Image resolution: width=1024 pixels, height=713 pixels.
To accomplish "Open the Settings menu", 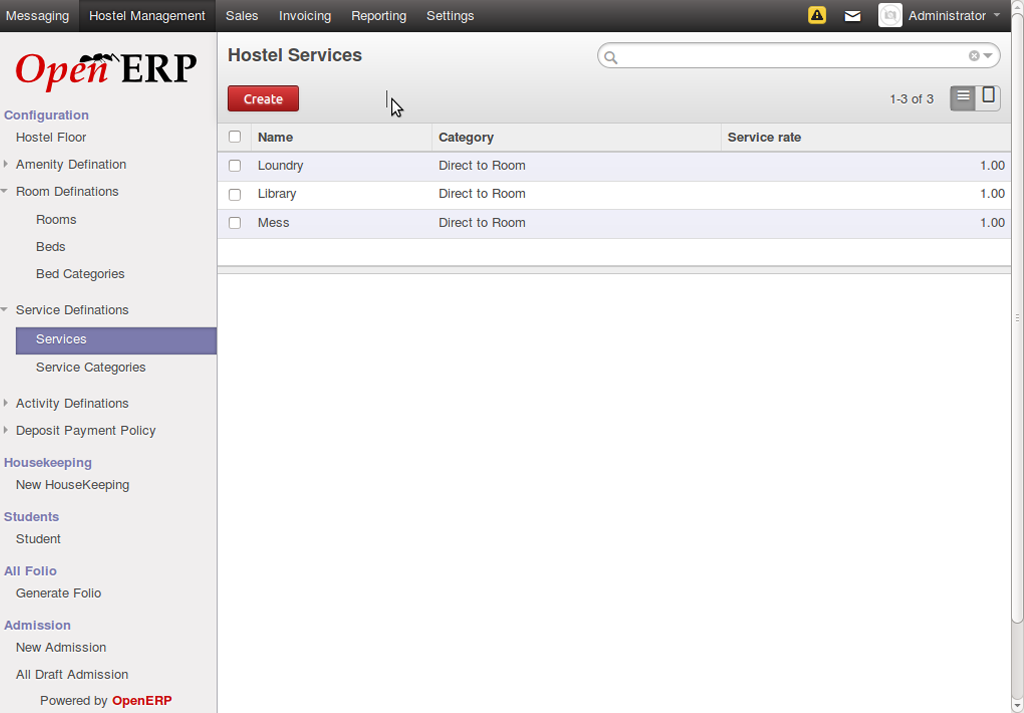I will tap(450, 16).
